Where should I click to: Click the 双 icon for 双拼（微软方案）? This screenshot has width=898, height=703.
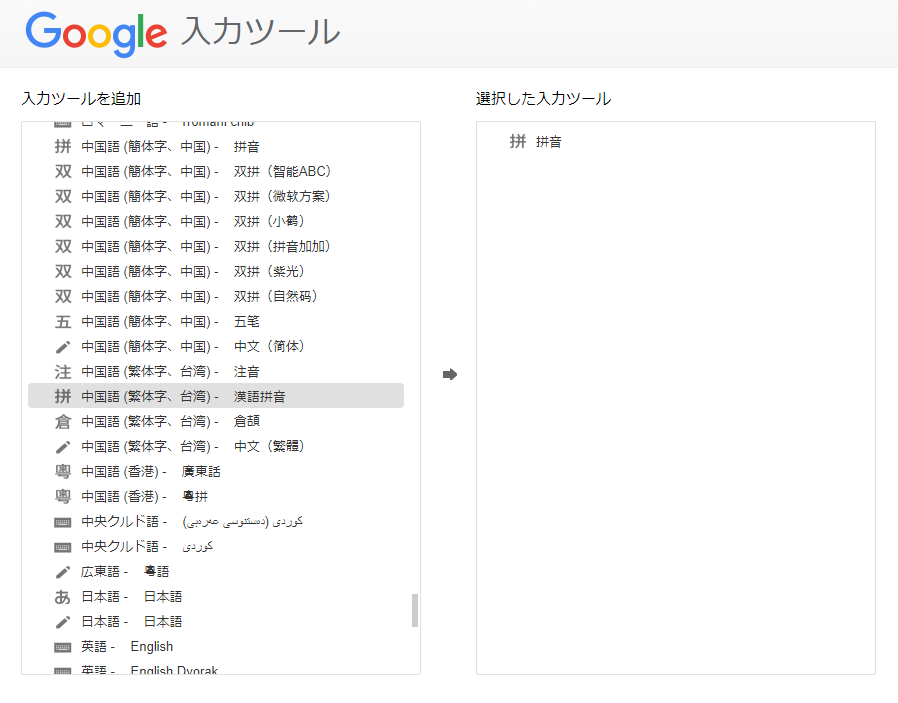[63, 197]
